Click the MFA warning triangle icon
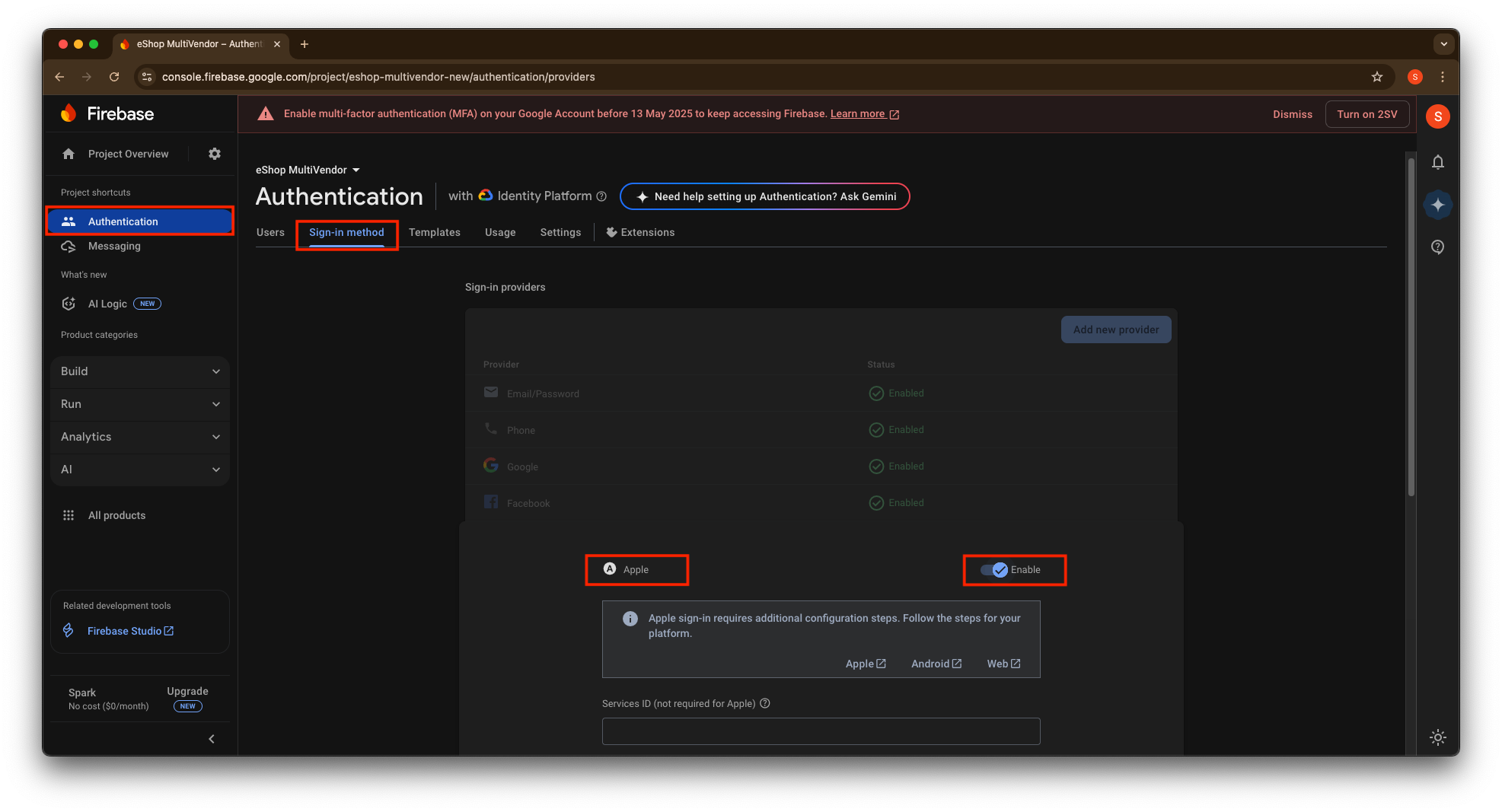 (265, 114)
